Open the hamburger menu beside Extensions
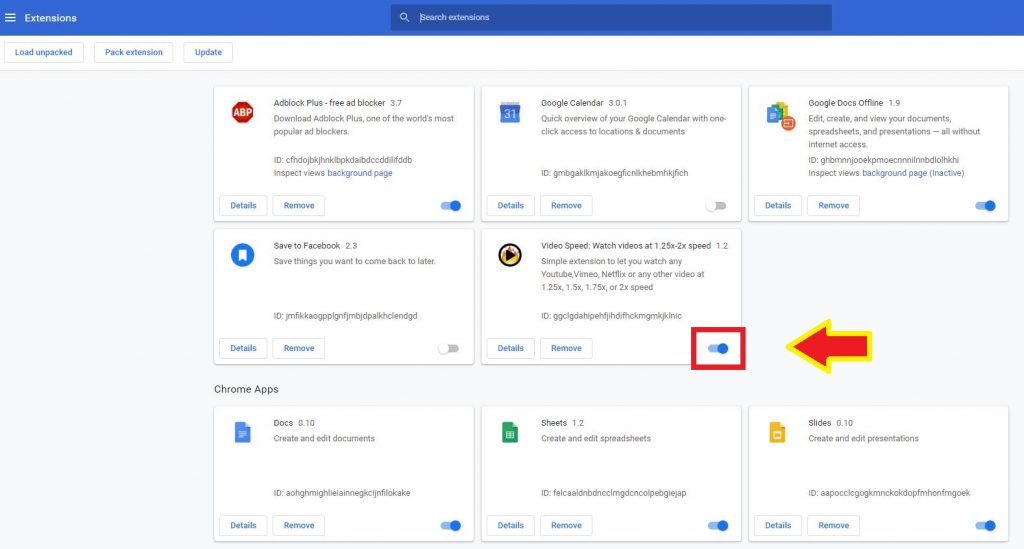 [x=10, y=18]
